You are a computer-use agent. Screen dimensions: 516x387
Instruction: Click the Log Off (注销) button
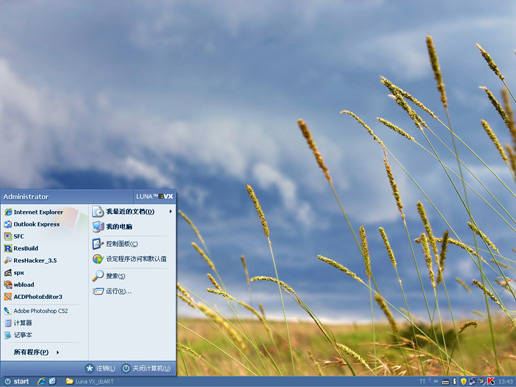100,368
